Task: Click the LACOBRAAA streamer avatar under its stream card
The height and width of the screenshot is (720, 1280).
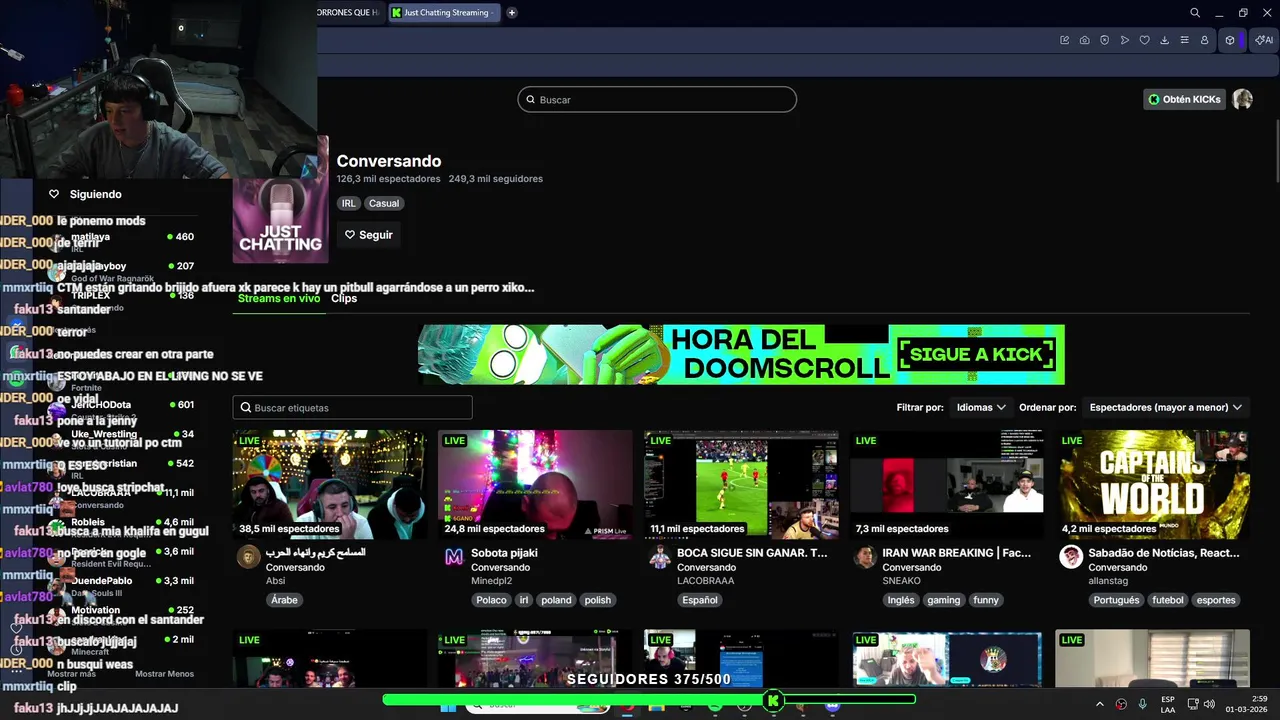Action: 660,557
